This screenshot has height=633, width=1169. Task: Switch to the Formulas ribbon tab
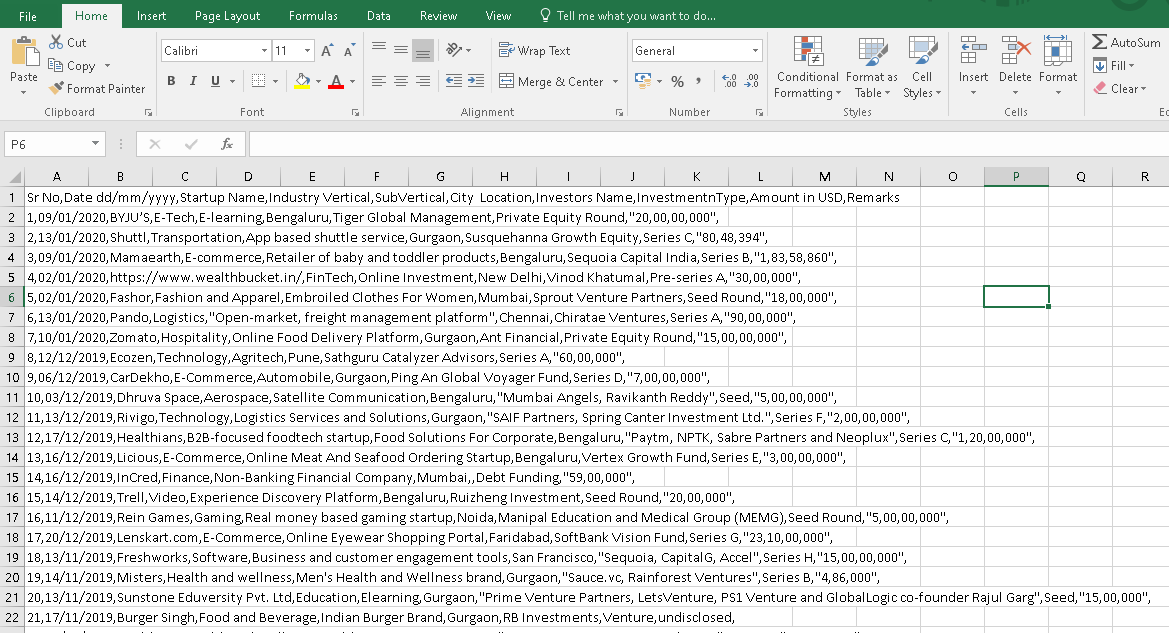[313, 15]
